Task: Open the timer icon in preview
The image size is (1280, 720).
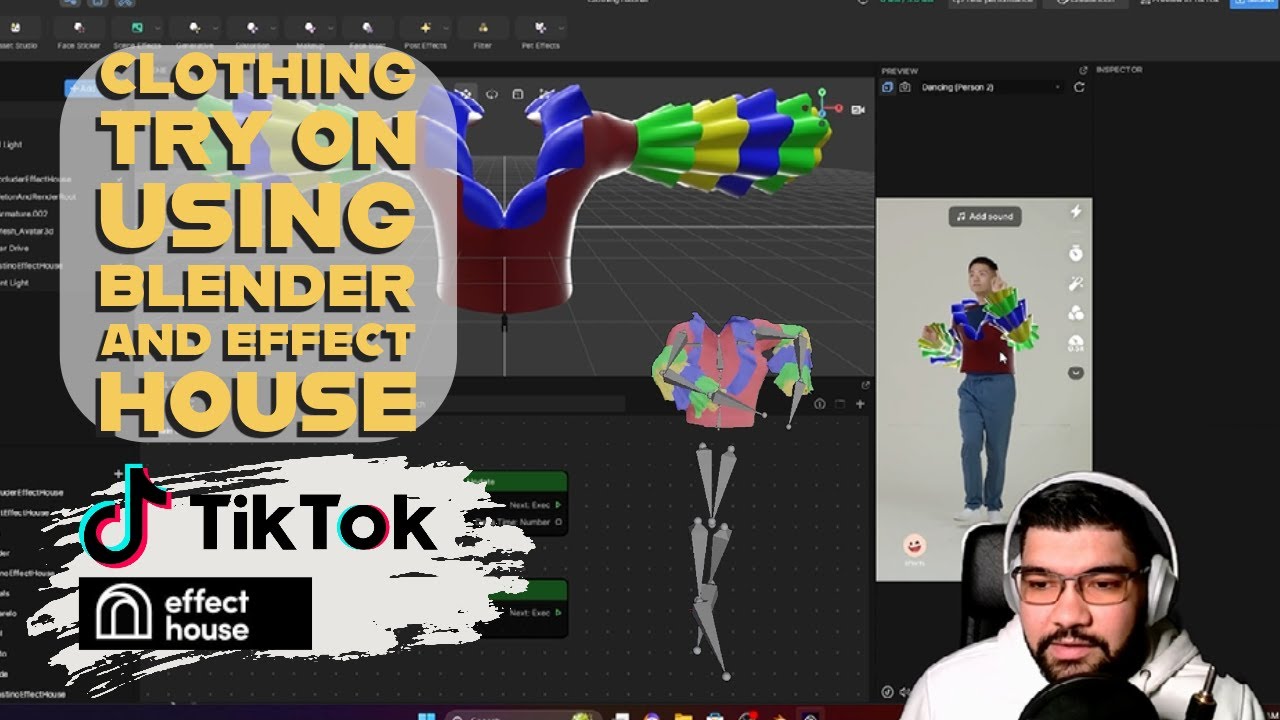Action: point(1076,251)
